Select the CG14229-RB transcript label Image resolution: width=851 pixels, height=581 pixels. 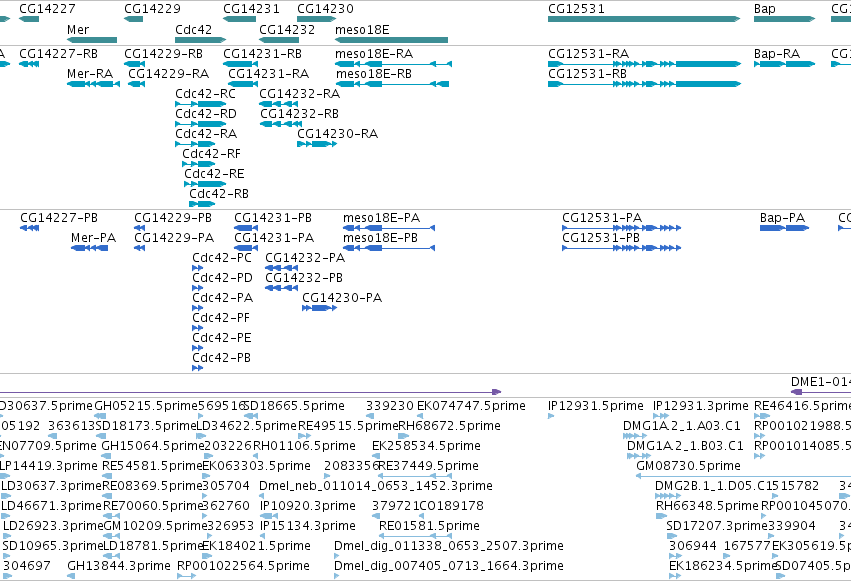(x=163, y=54)
